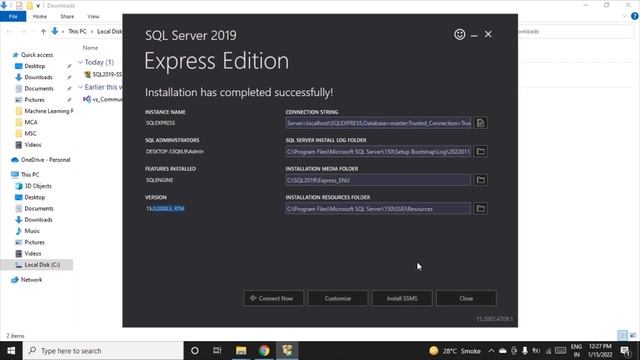Screen dimensions: 640x360
Task: Open the SQL Server install log folder icon
Action: 480,151
